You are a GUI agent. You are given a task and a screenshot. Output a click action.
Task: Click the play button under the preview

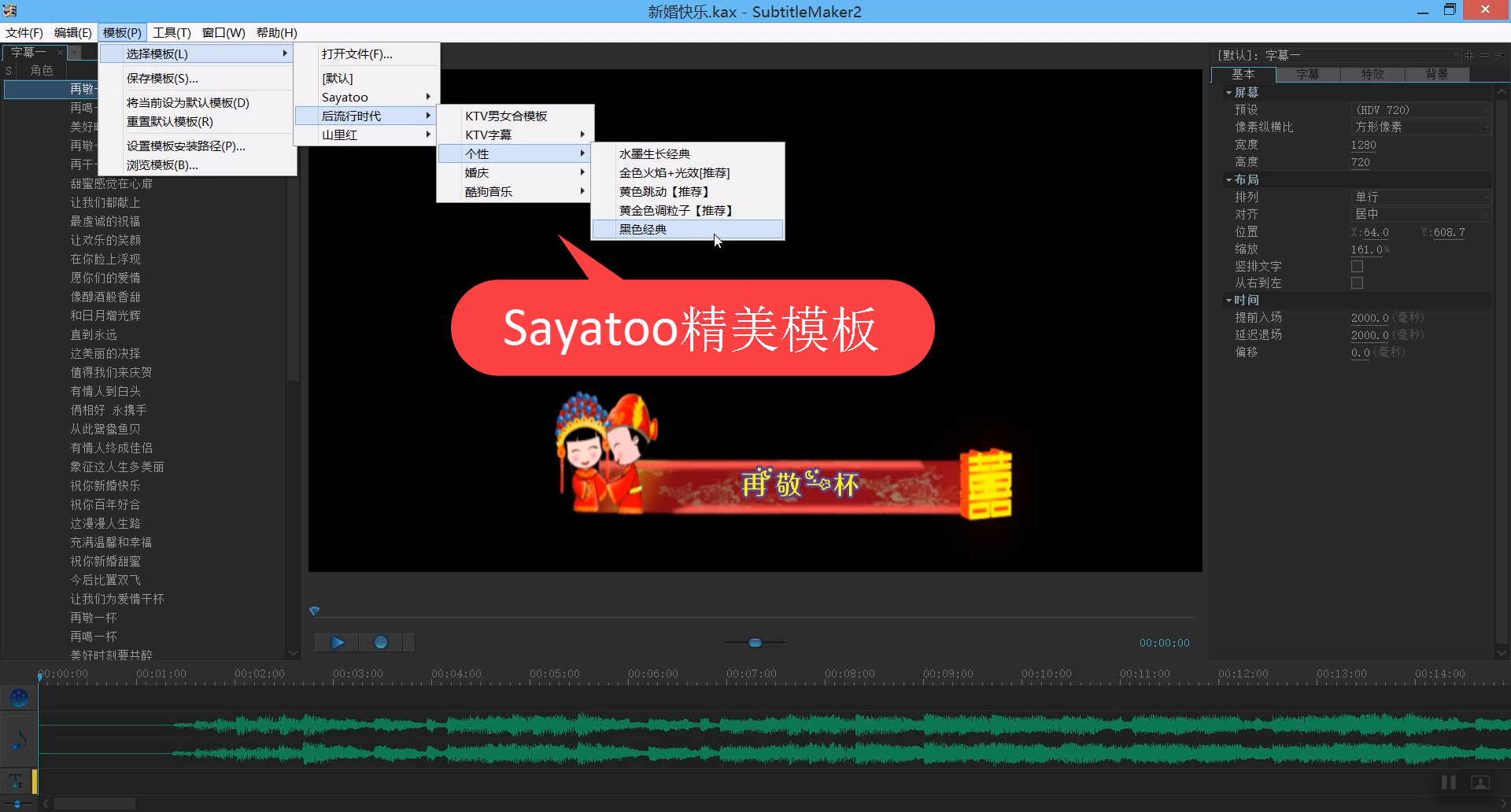[337, 643]
